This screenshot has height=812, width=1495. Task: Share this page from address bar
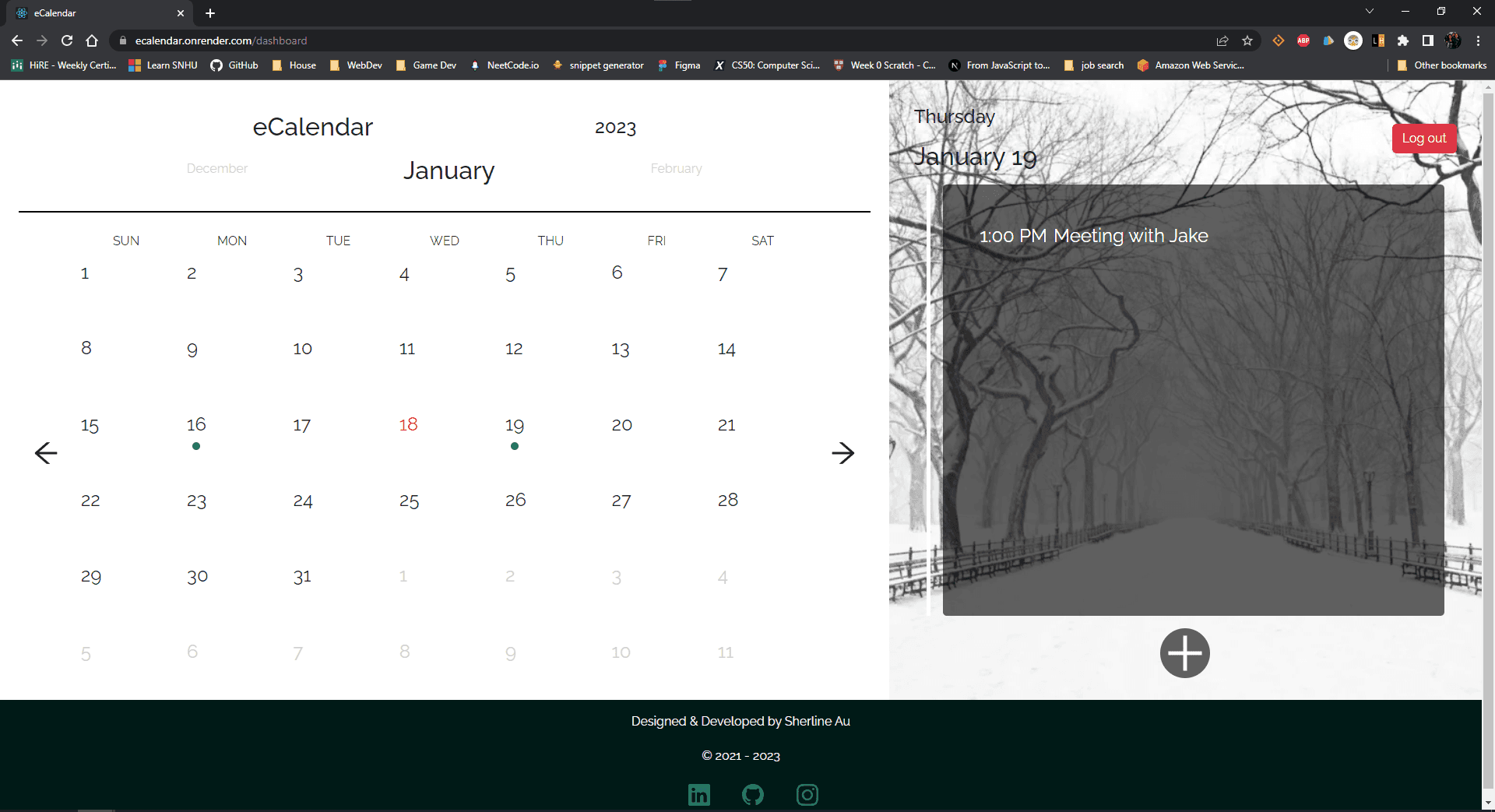pos(1222,40)
